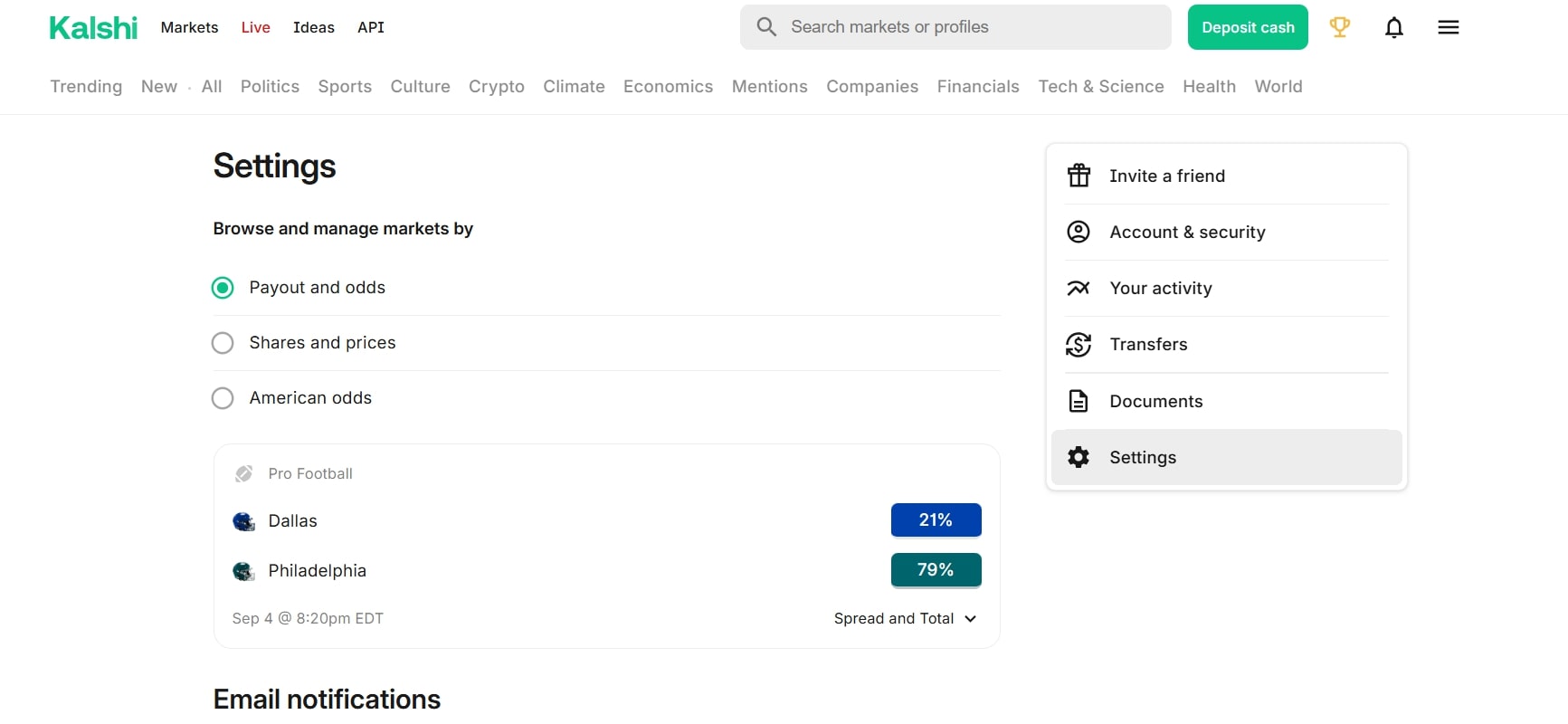Click the account profile icon
This screenshot has height=724, width=1568.
[x=1079, y=232]
